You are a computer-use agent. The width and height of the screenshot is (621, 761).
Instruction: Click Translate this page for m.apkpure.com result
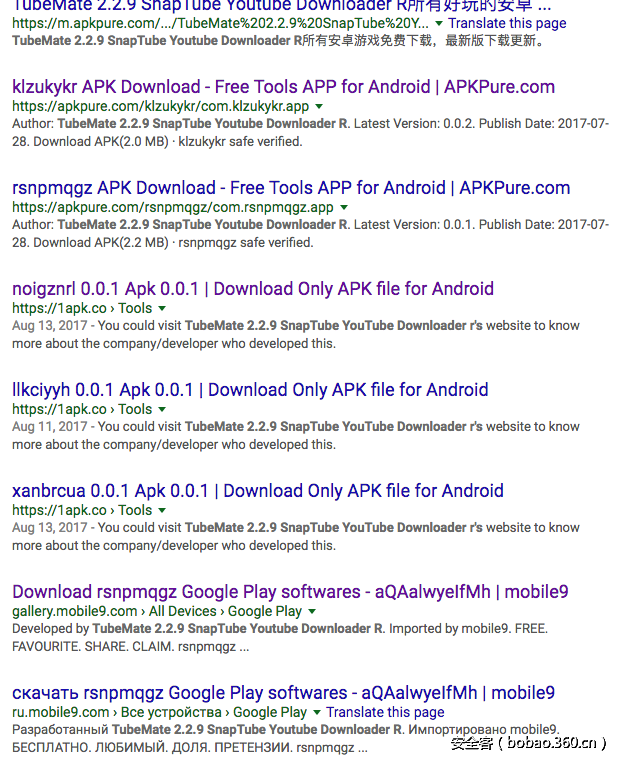click(x=507, y=23)
